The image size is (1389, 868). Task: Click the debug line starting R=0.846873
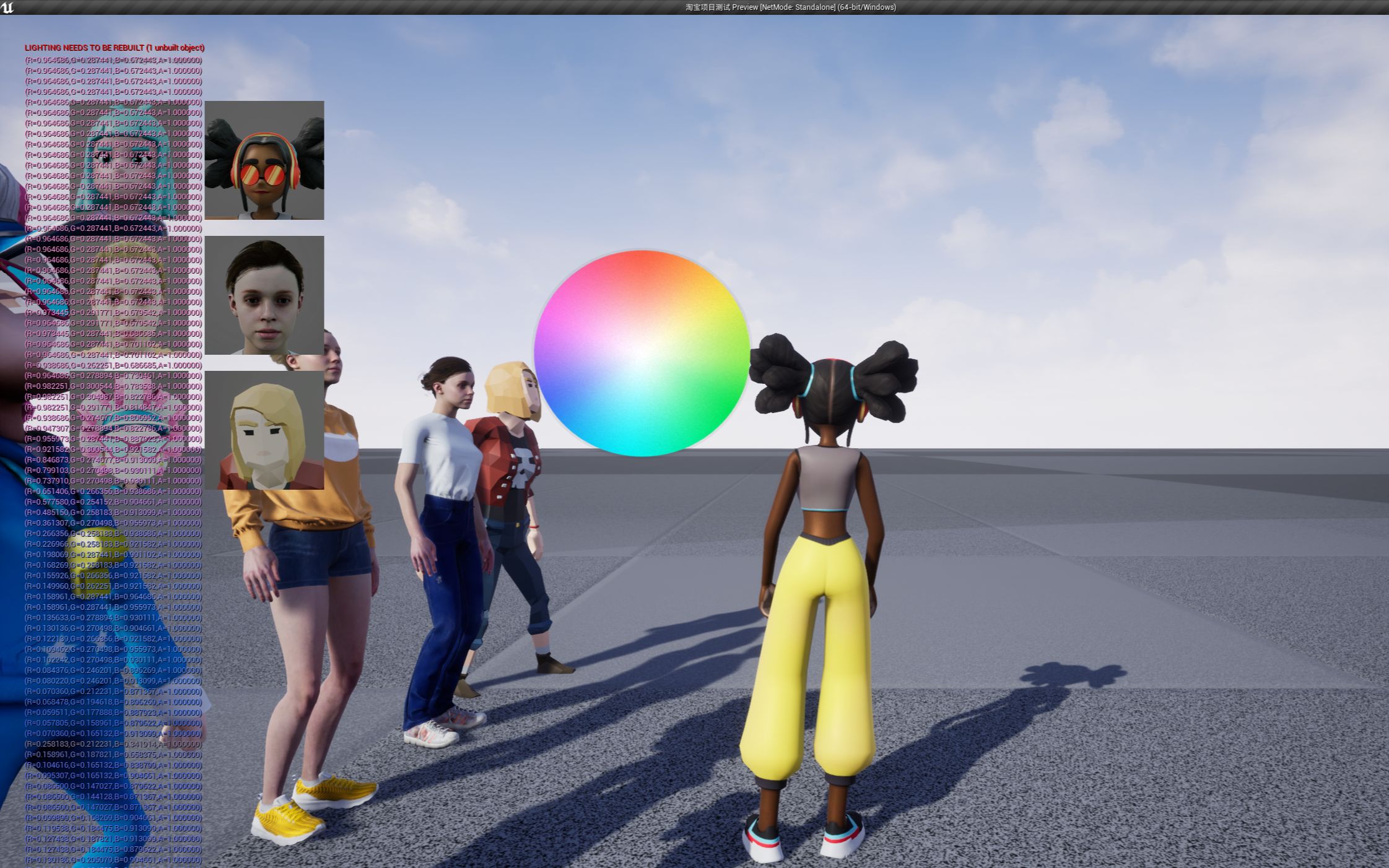click(x=113, y=460)
